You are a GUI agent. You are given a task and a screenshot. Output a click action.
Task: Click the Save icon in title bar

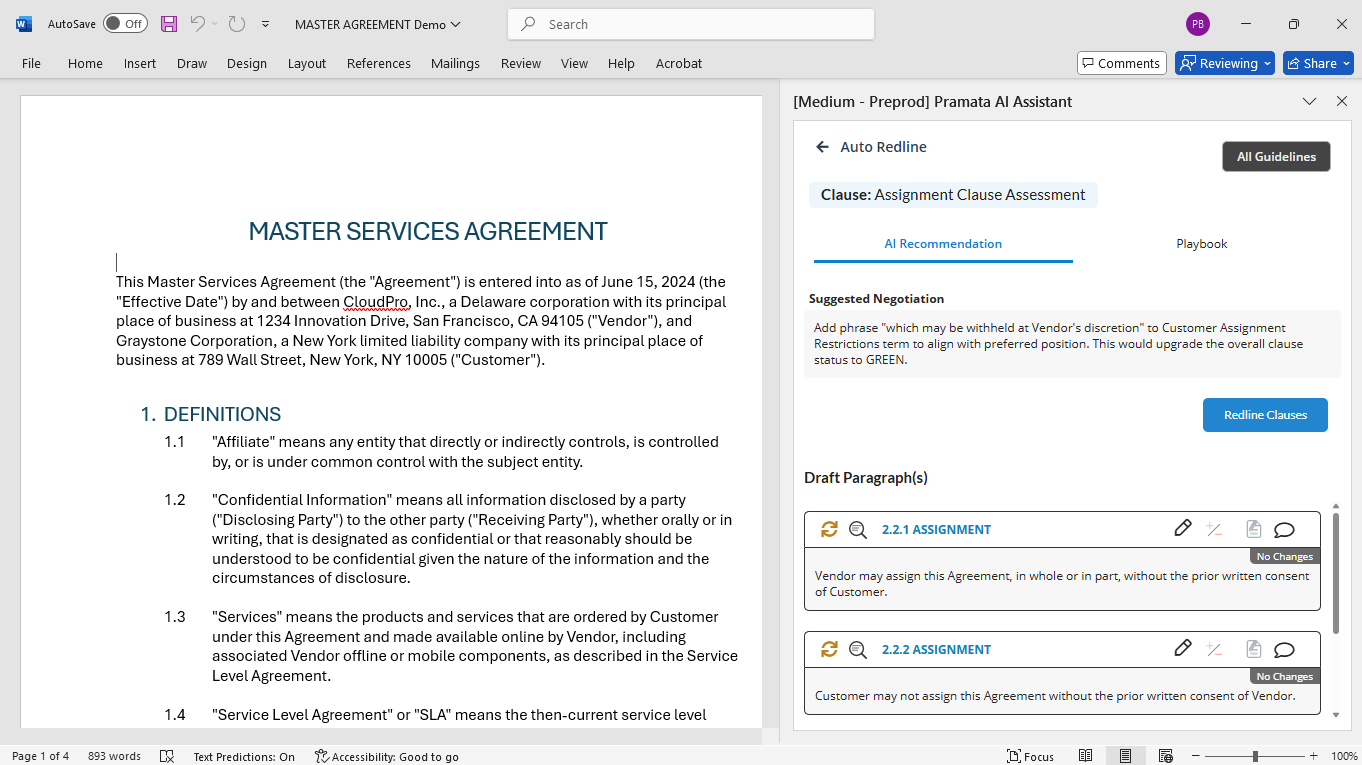(x=169, y=24)
